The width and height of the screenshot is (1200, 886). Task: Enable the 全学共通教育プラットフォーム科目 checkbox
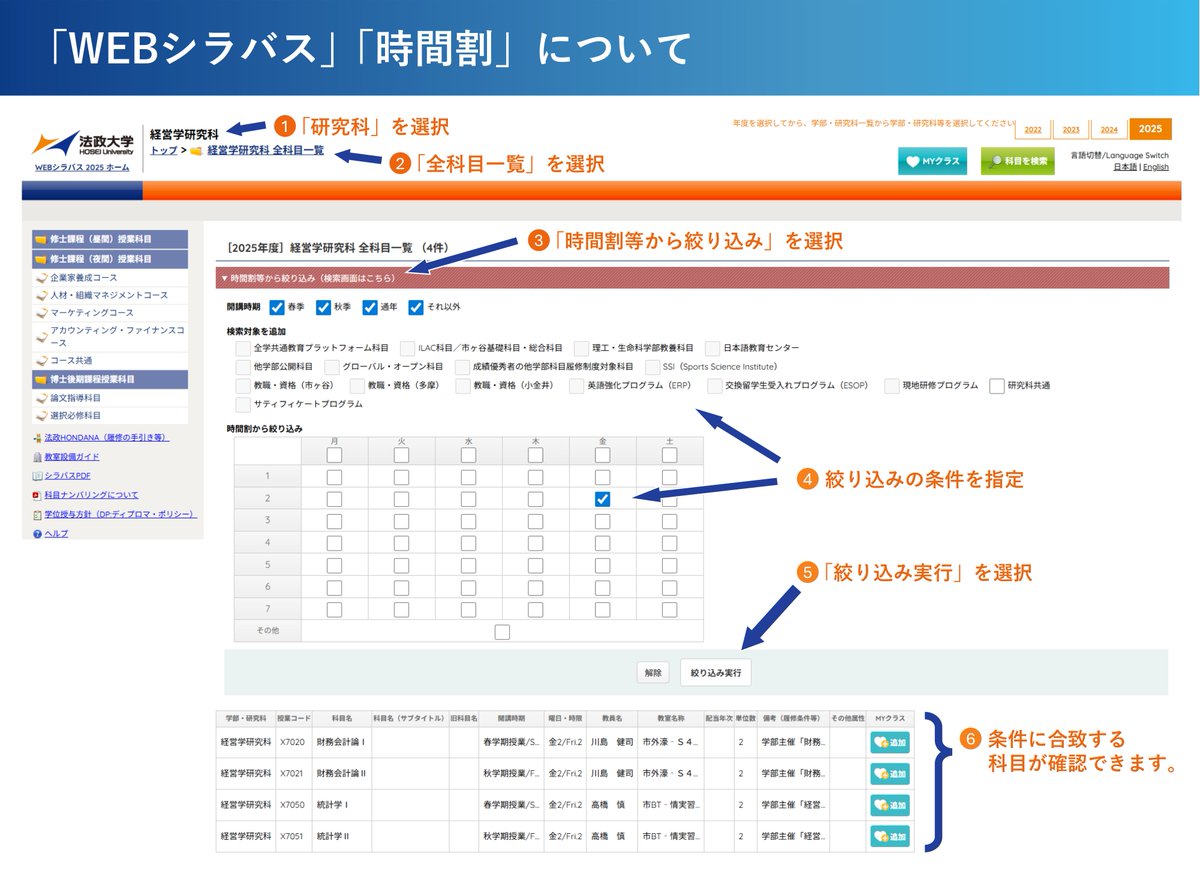tap(241, 347)
